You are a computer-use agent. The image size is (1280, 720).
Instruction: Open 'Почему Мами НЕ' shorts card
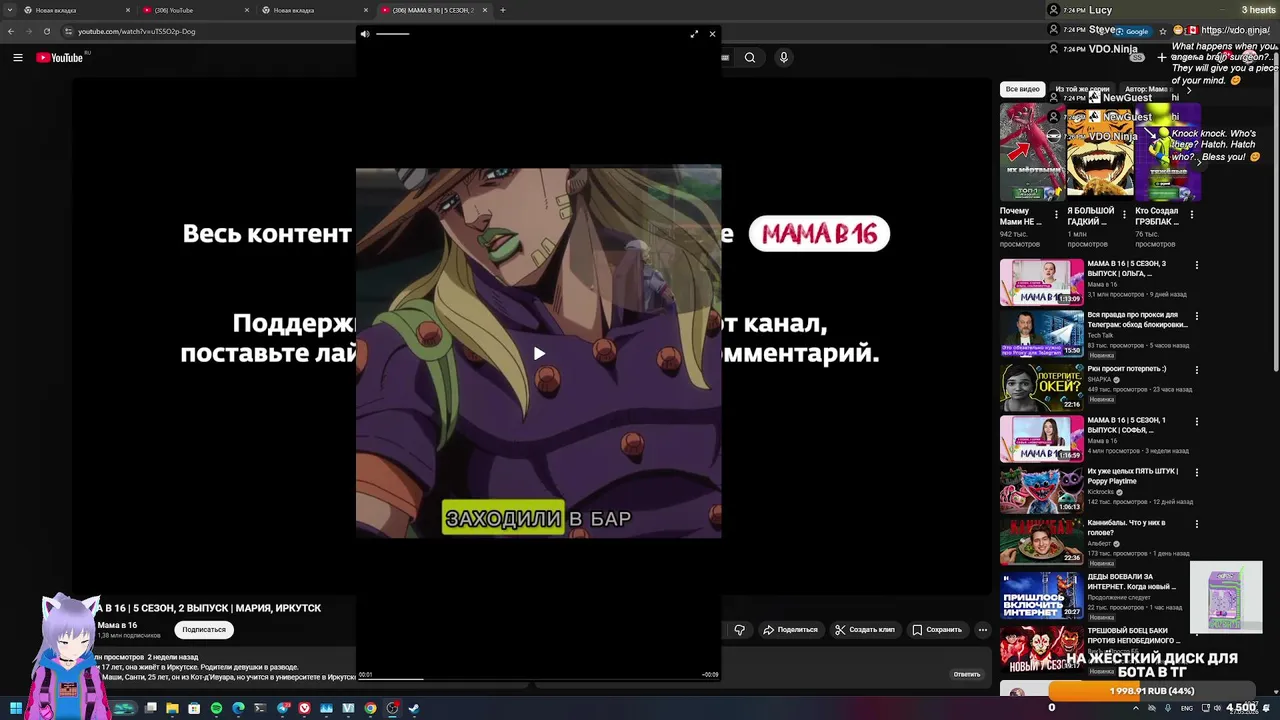1032,152
